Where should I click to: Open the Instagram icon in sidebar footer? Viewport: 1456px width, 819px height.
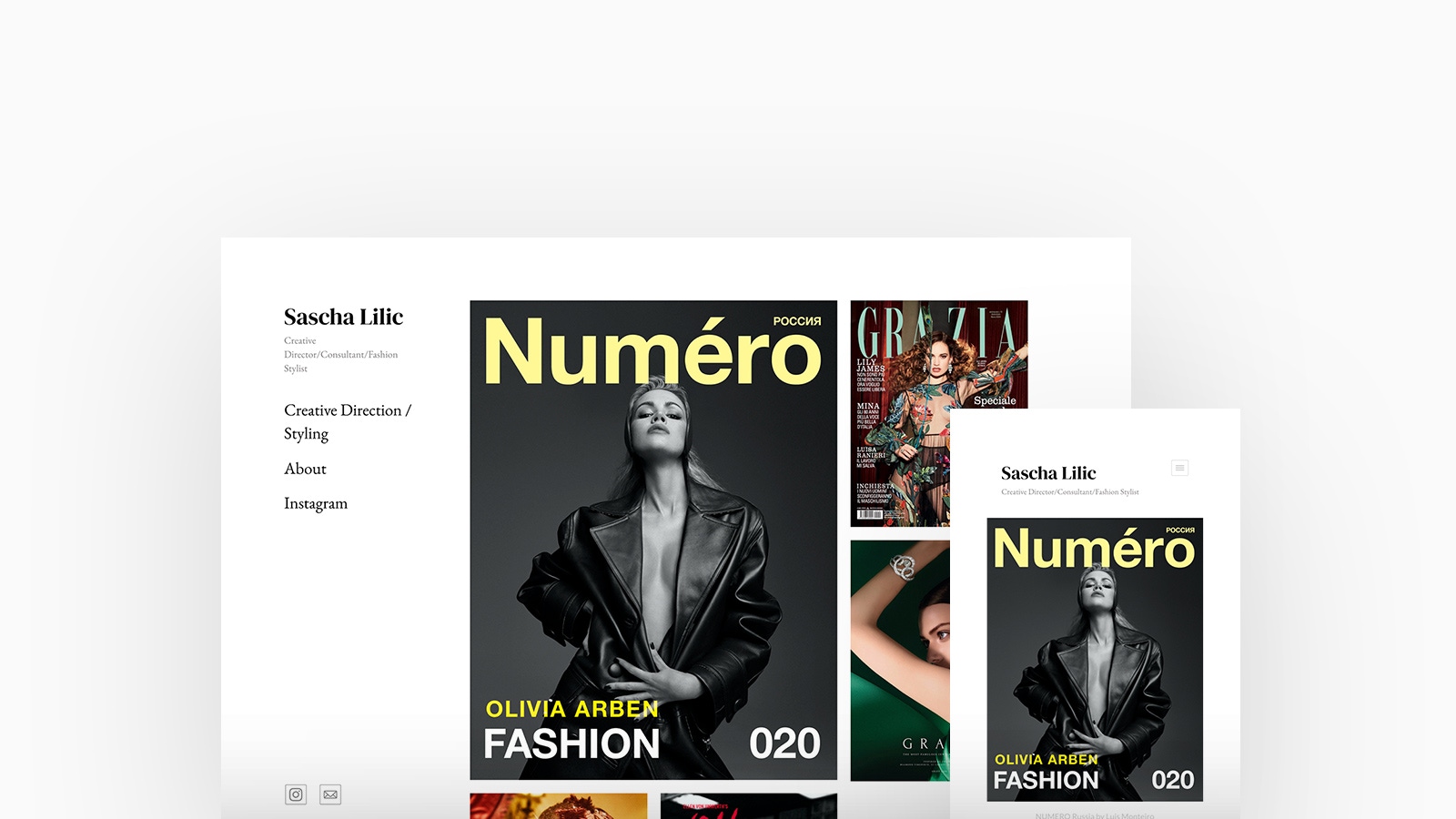click(x=296, y=794)
